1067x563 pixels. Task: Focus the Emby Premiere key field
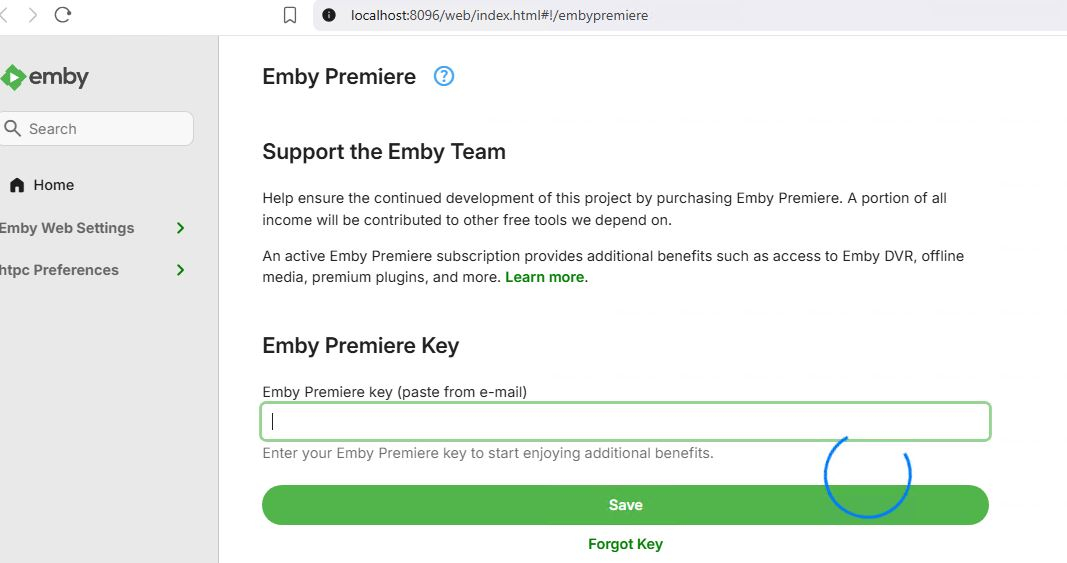625,421
